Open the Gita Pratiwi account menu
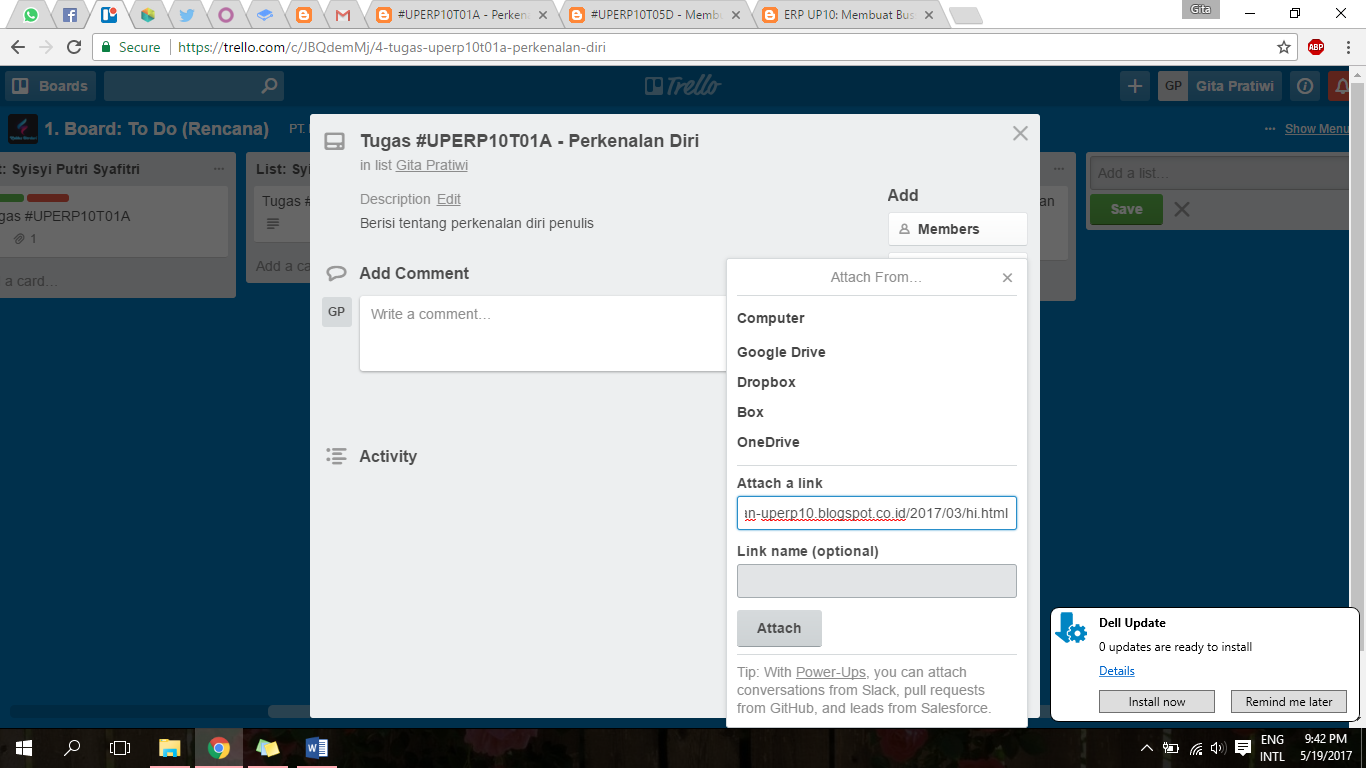The height and width of the screenshot is (768, 1366). (x=1220, y=86)
